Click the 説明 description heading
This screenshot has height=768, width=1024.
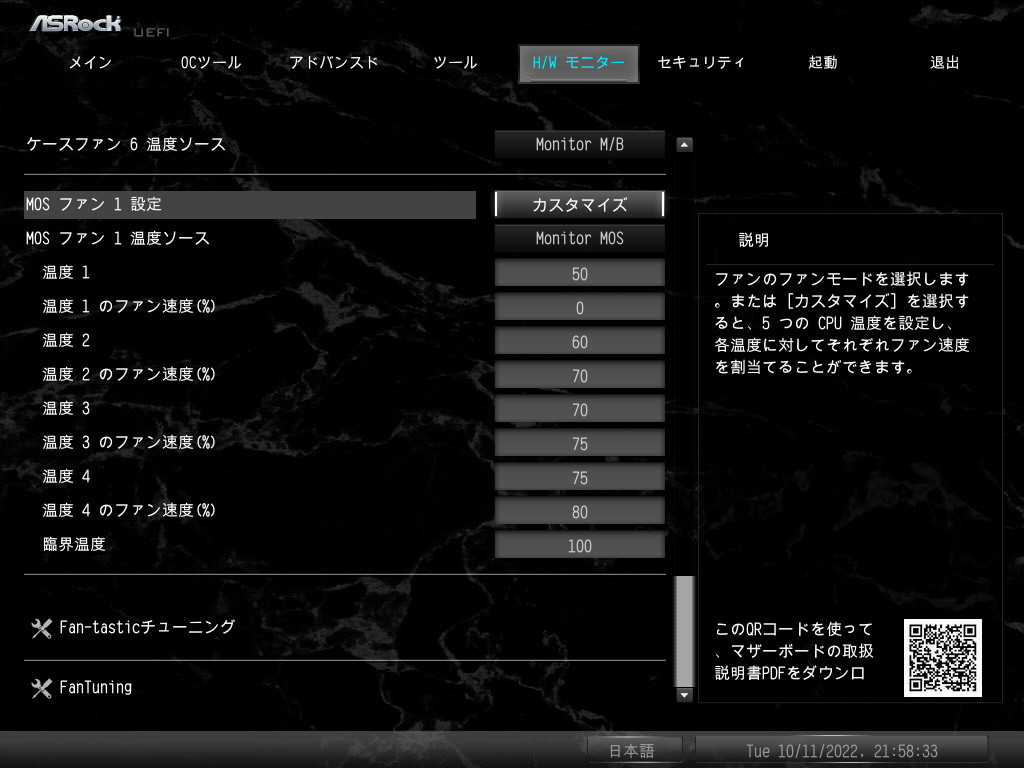754,240
